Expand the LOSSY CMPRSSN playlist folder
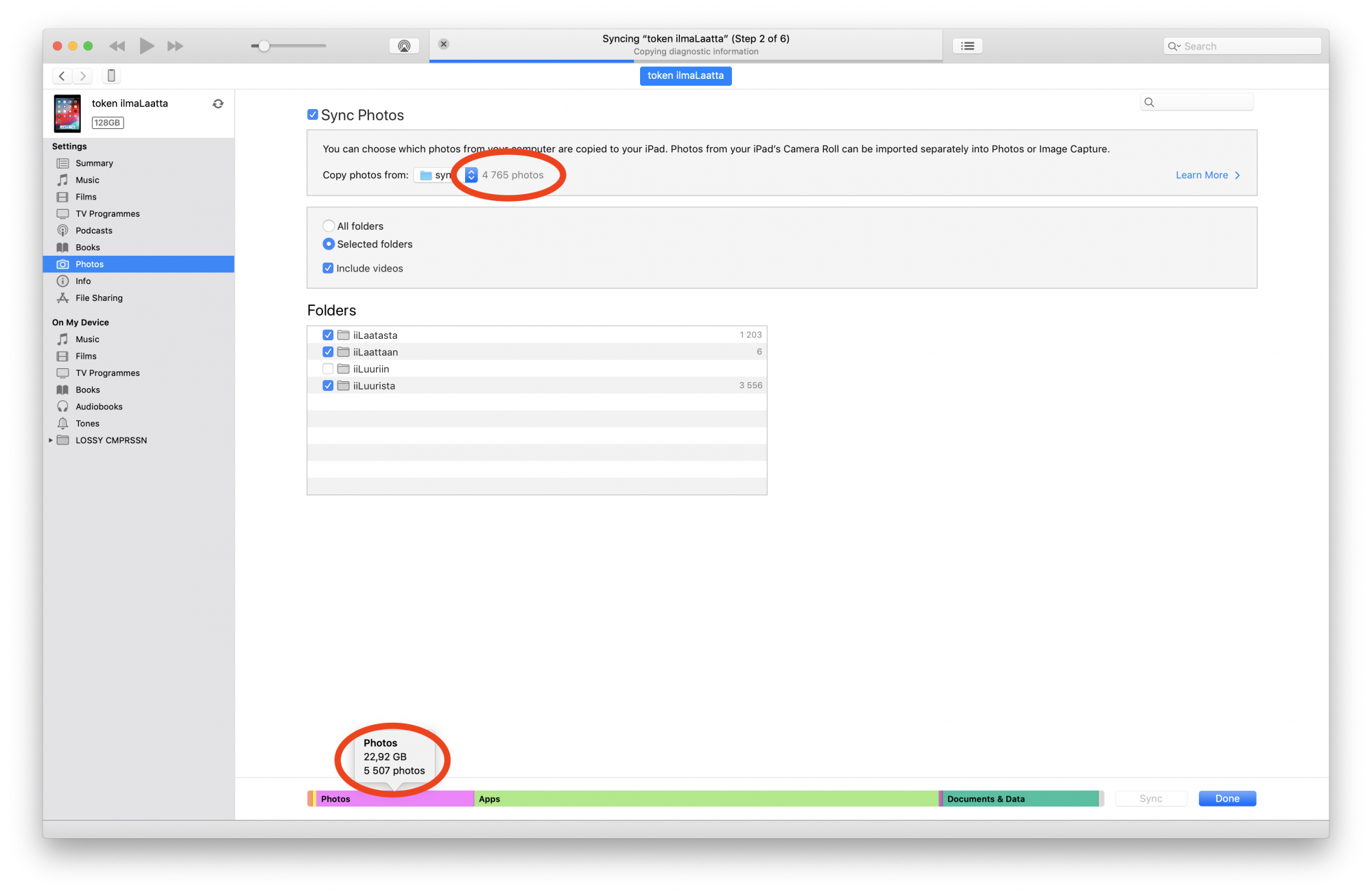1372x895 pixels. click(51, 440)
